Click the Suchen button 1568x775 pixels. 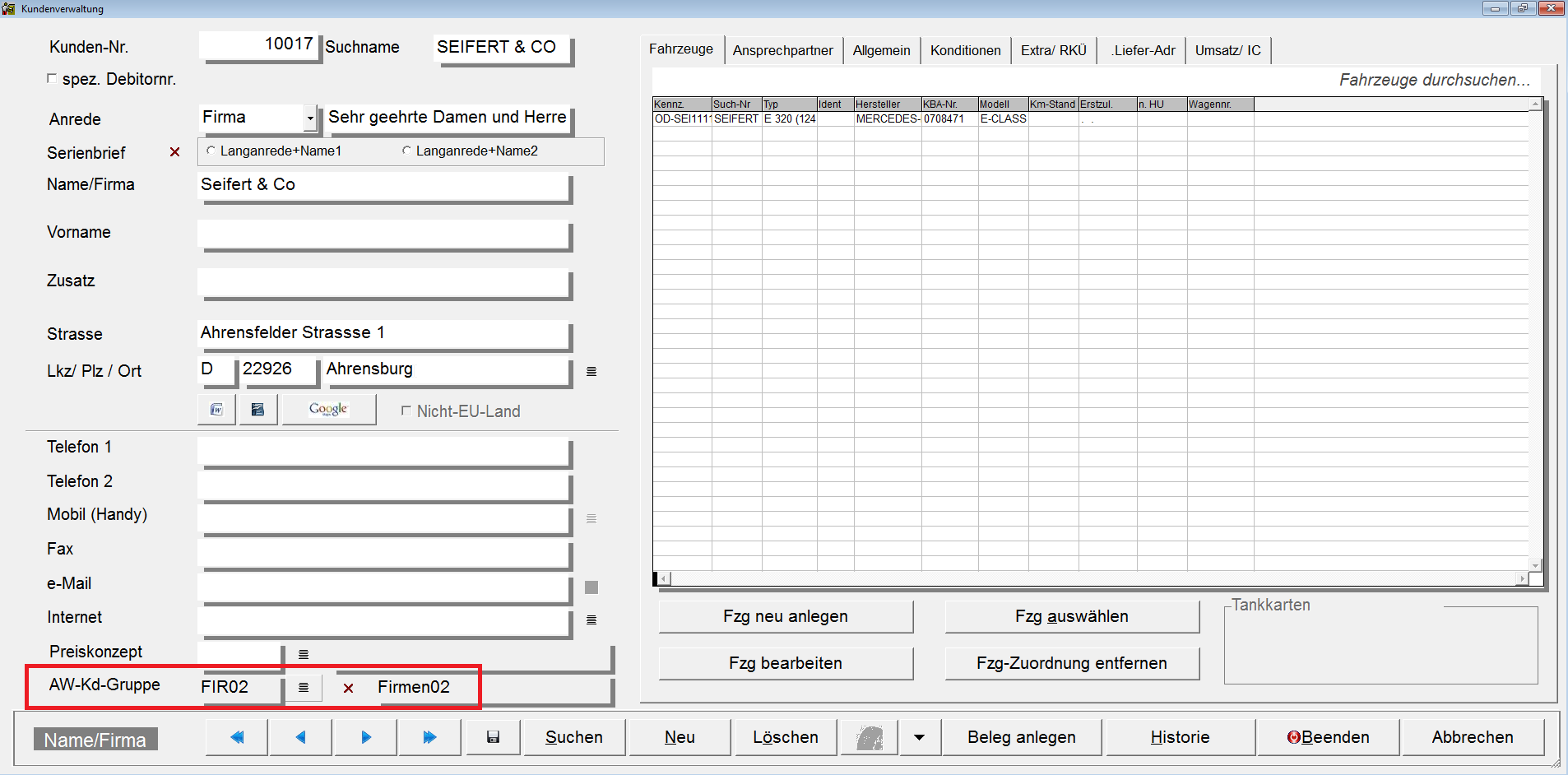574,737
